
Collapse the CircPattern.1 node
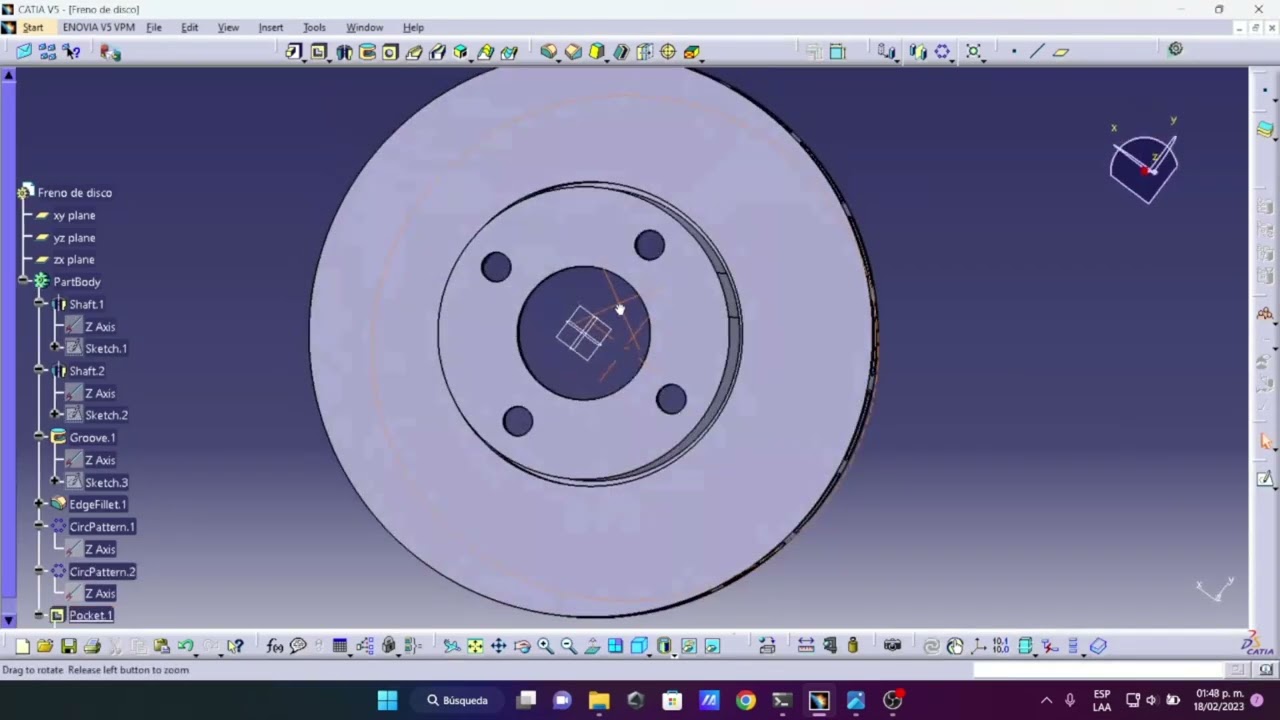click(x=40, y=526)
